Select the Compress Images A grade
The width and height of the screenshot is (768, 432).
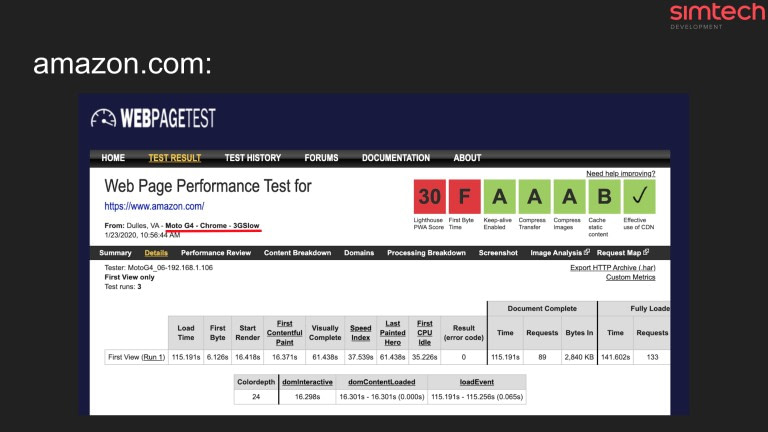click(569, 197)
